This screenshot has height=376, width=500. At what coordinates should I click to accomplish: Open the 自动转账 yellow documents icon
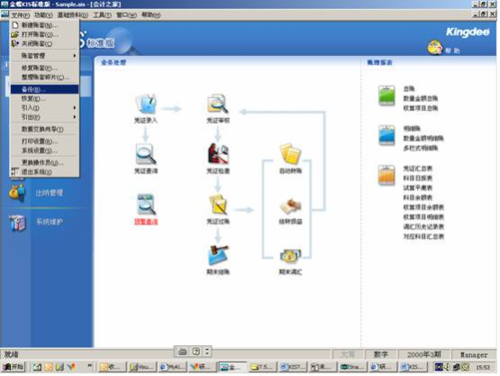point(290,154)
